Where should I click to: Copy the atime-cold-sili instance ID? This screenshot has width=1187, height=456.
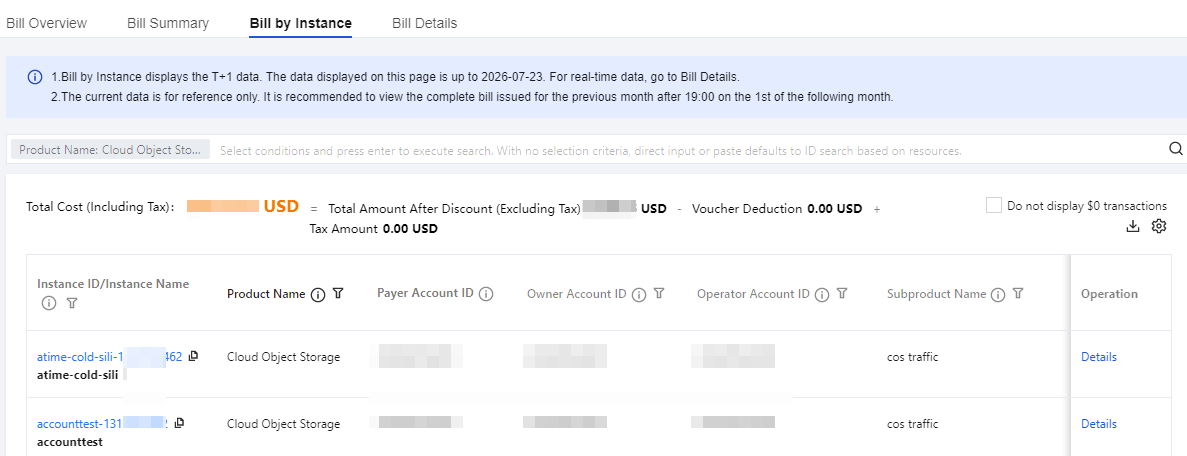coord(193,356)
